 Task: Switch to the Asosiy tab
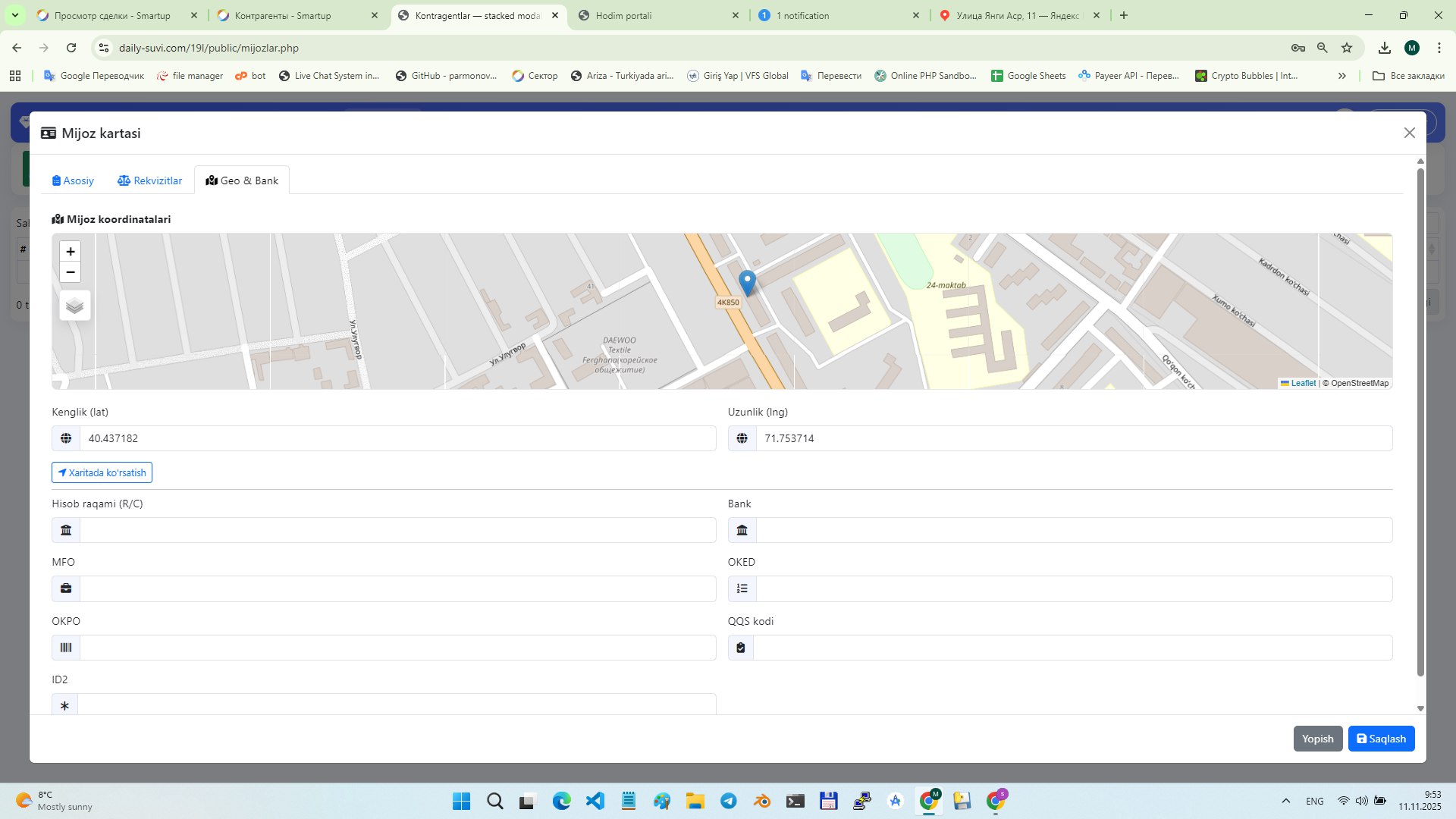click(73, 180)
